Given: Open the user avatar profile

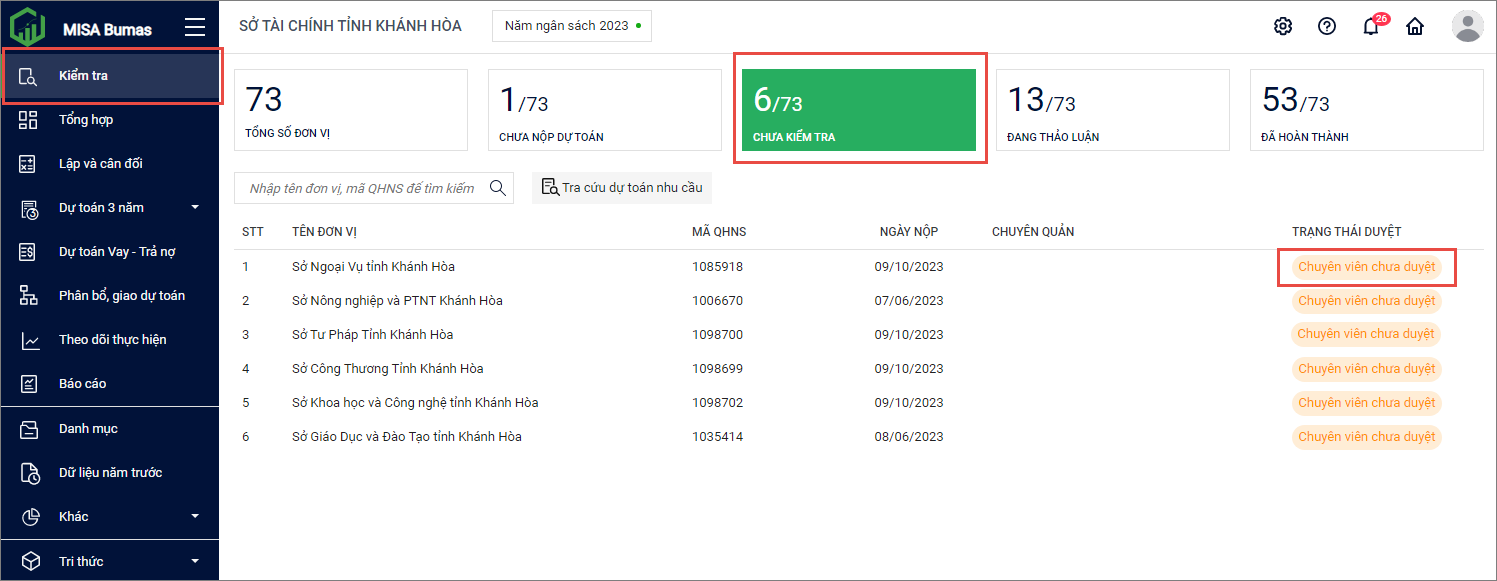Looking at the screenshot, I should (x=1467, y=26).
